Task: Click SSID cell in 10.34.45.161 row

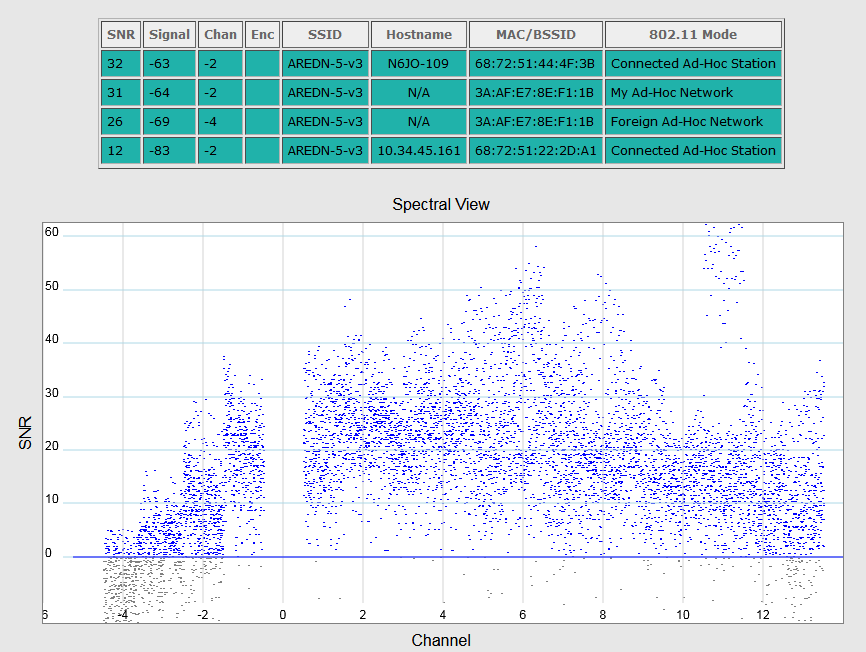Action: 325,150
